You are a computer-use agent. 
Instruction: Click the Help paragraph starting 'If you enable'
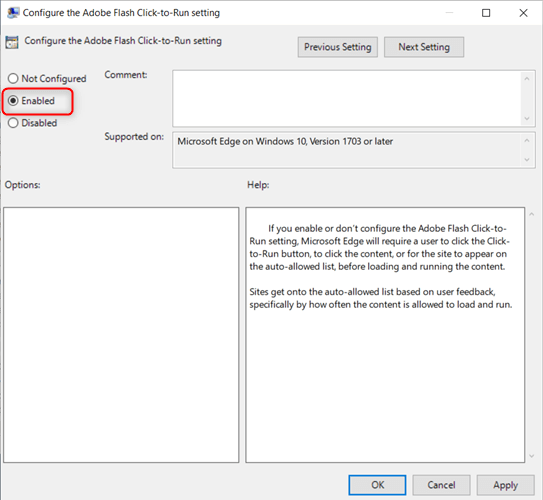click(x=380, y=247)
